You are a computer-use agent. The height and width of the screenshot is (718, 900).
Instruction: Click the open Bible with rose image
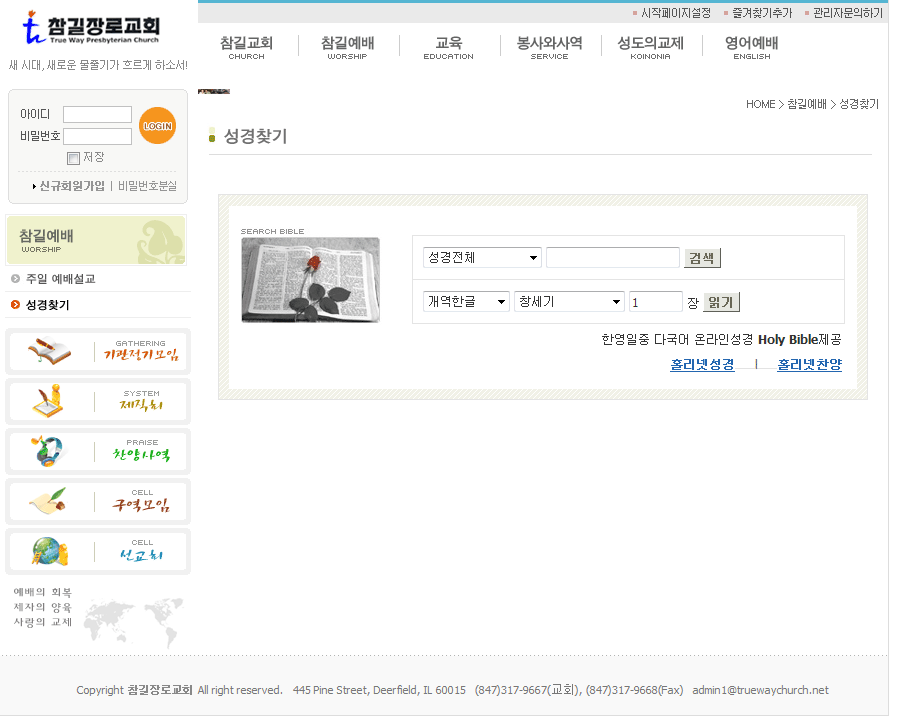311,280
